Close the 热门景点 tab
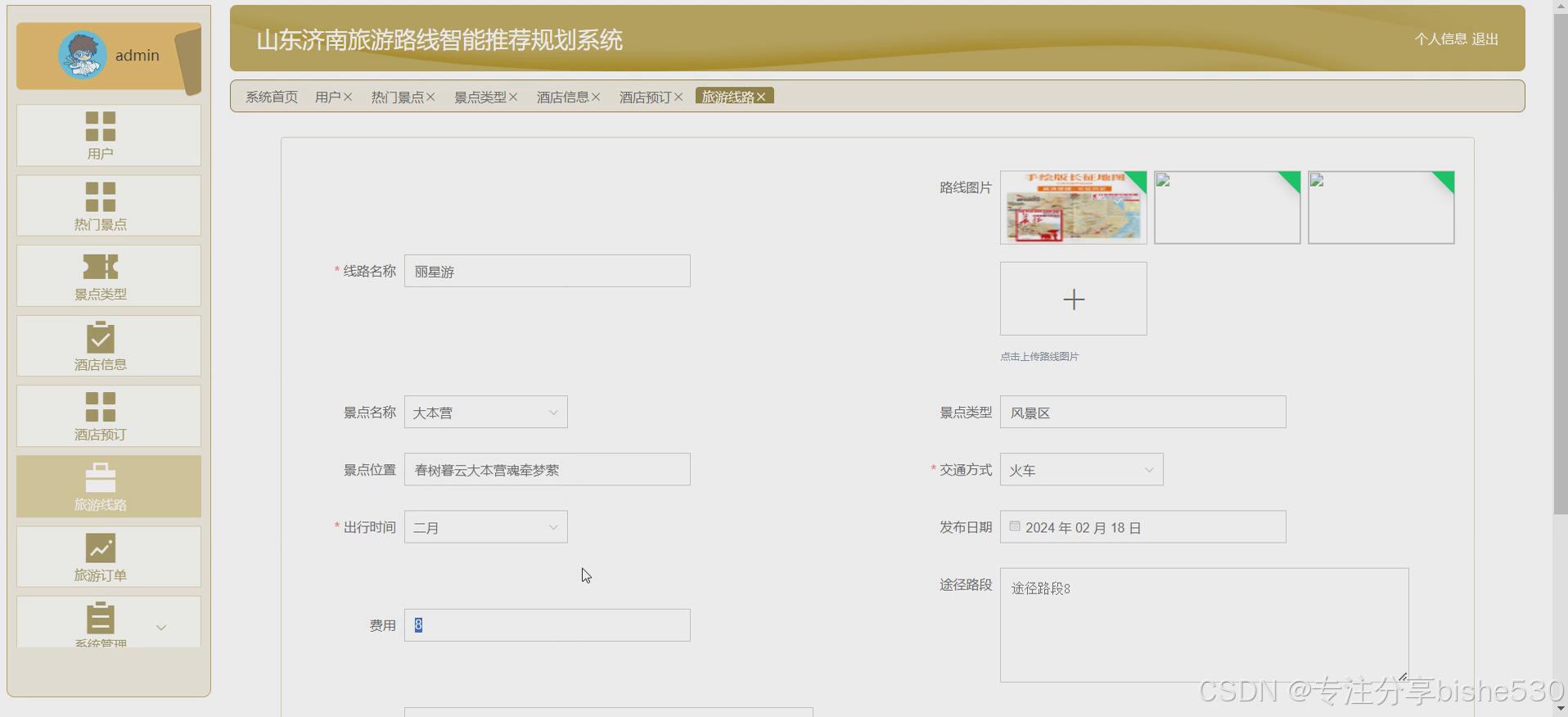Screen dimensions: 1568x717 [430, 97]
